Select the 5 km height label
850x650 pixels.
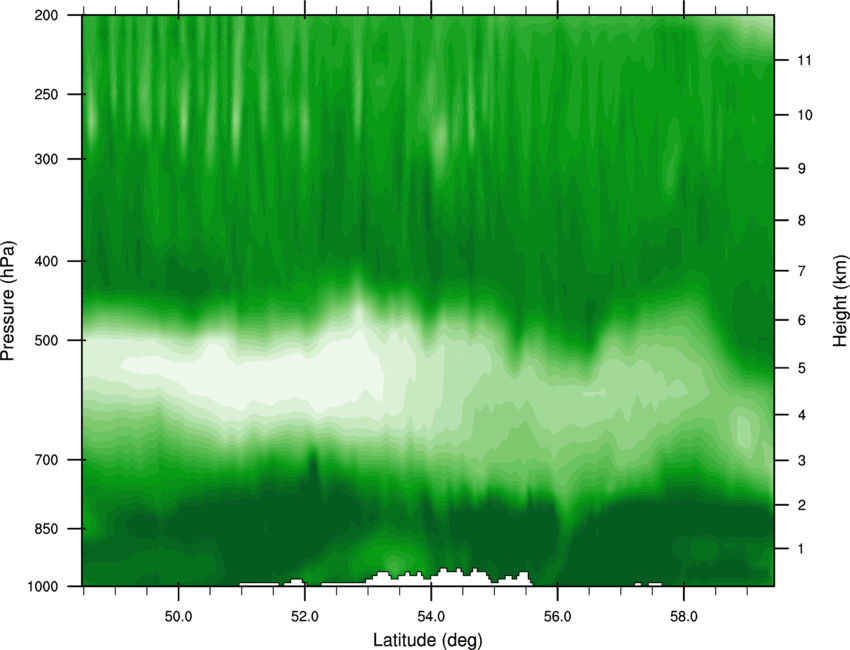tap(802, 369)
